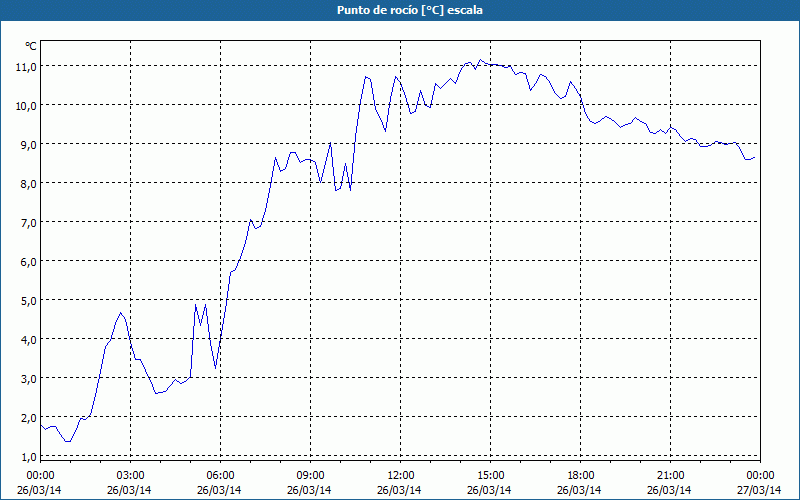Click the 27/03/14 date label
800x500 pixels.
(x=759, y=490)
